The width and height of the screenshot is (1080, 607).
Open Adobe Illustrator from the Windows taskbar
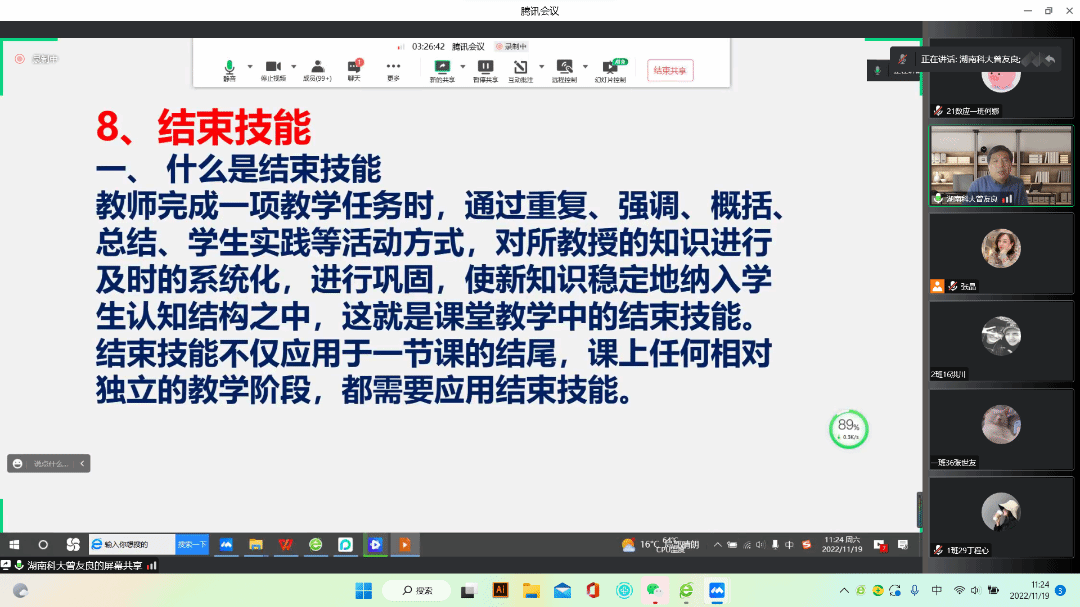tap(500, 590)
